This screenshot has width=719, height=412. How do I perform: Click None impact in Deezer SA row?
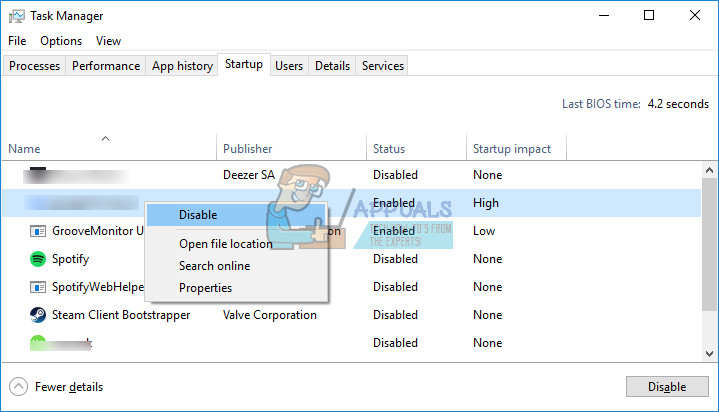tap(487, 175)
